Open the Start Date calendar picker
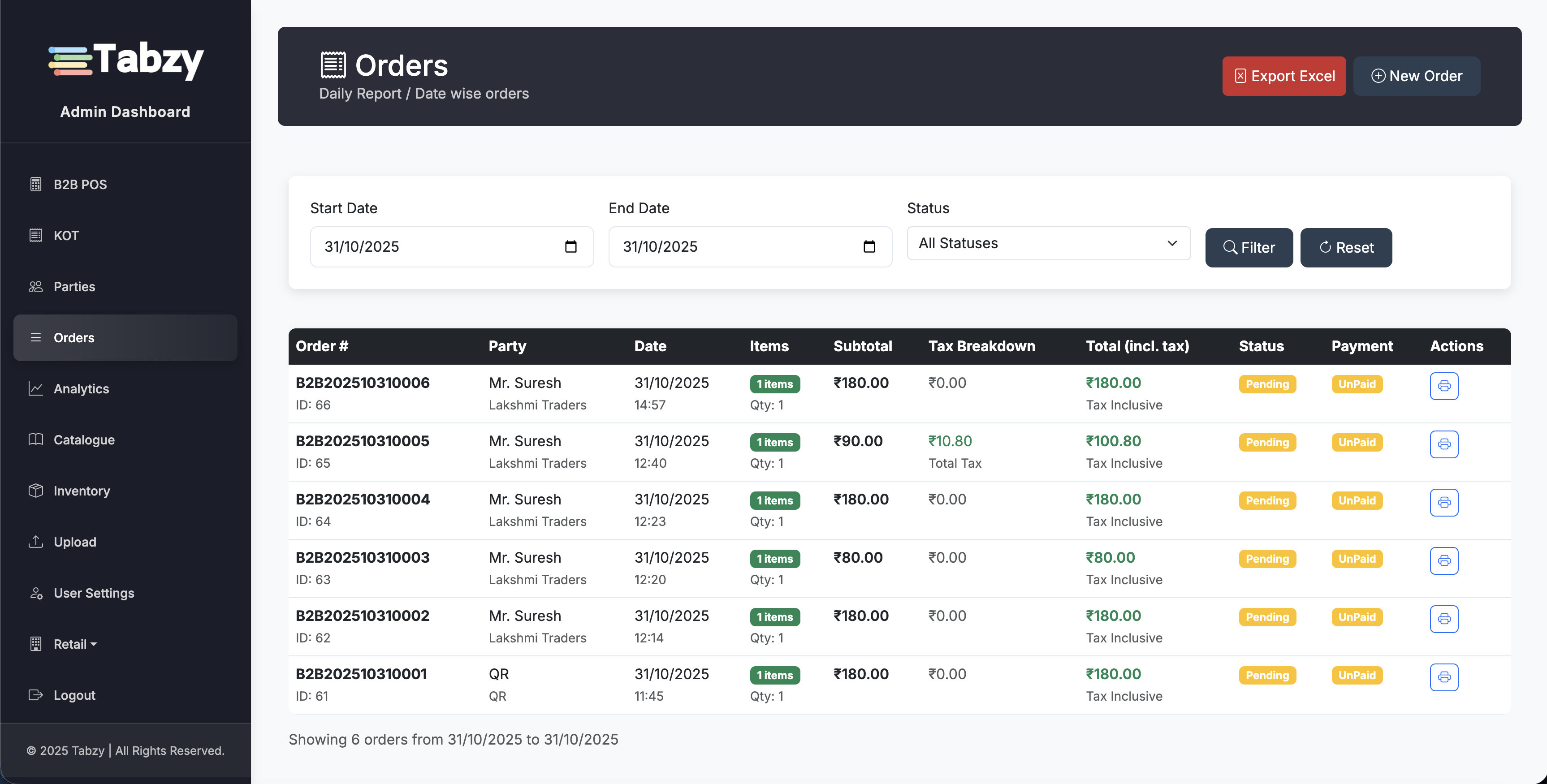 tap(571, 246)
